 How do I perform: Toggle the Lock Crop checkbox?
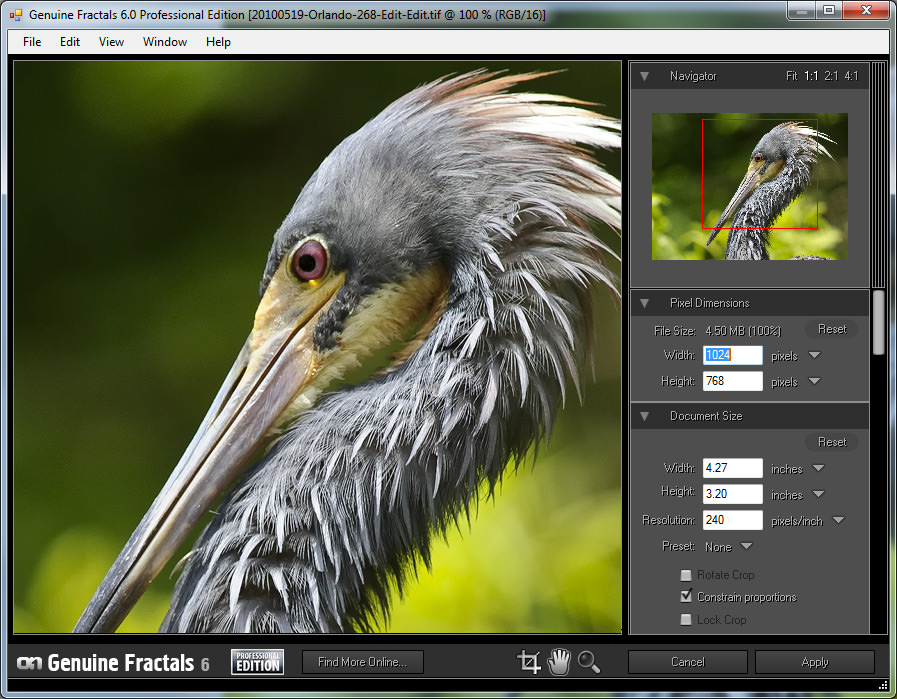point(686,620)
